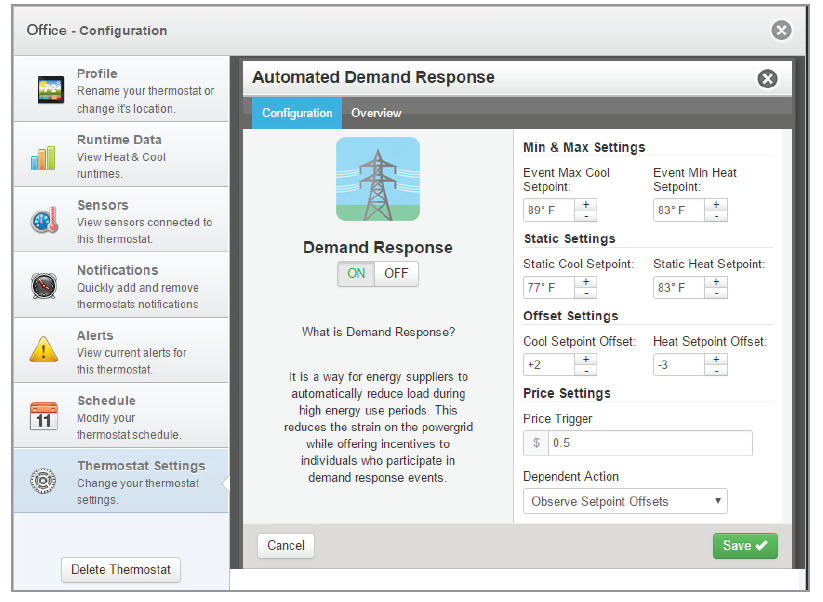Click the 'Automated Demand Response' title
The image size is (823, 602).
373,77
